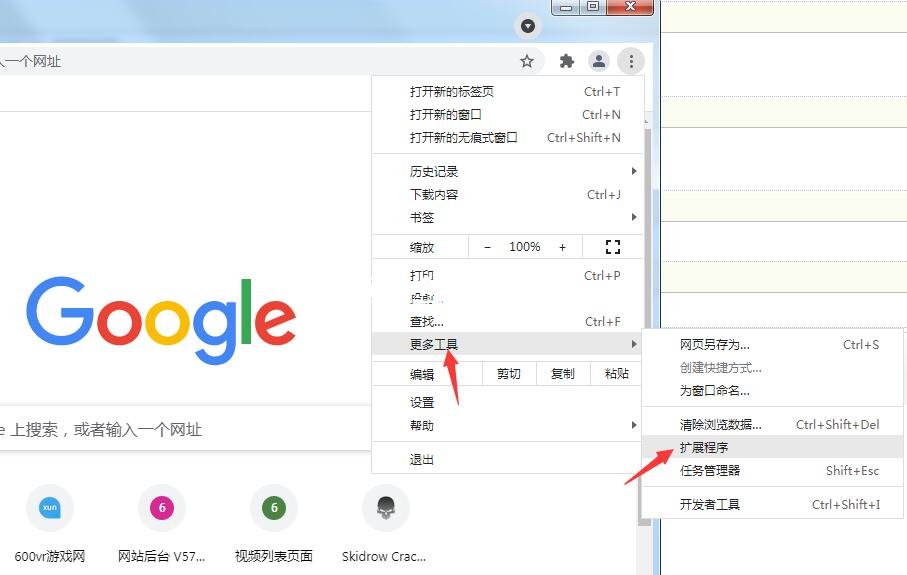This screenshot has height=575, width=907.
Task: Open the 网站后台 V57 shortcut icon
Action: tap(162, 508)
